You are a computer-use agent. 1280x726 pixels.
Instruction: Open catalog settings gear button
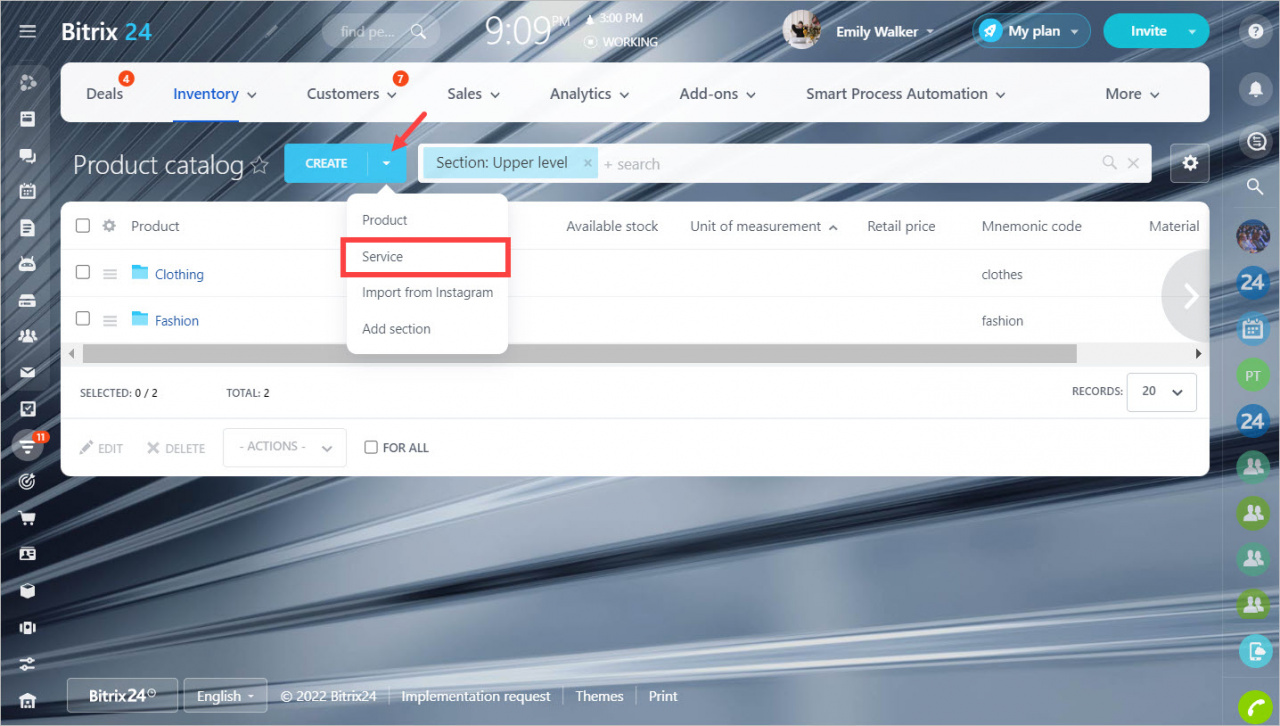[1189, 163]
